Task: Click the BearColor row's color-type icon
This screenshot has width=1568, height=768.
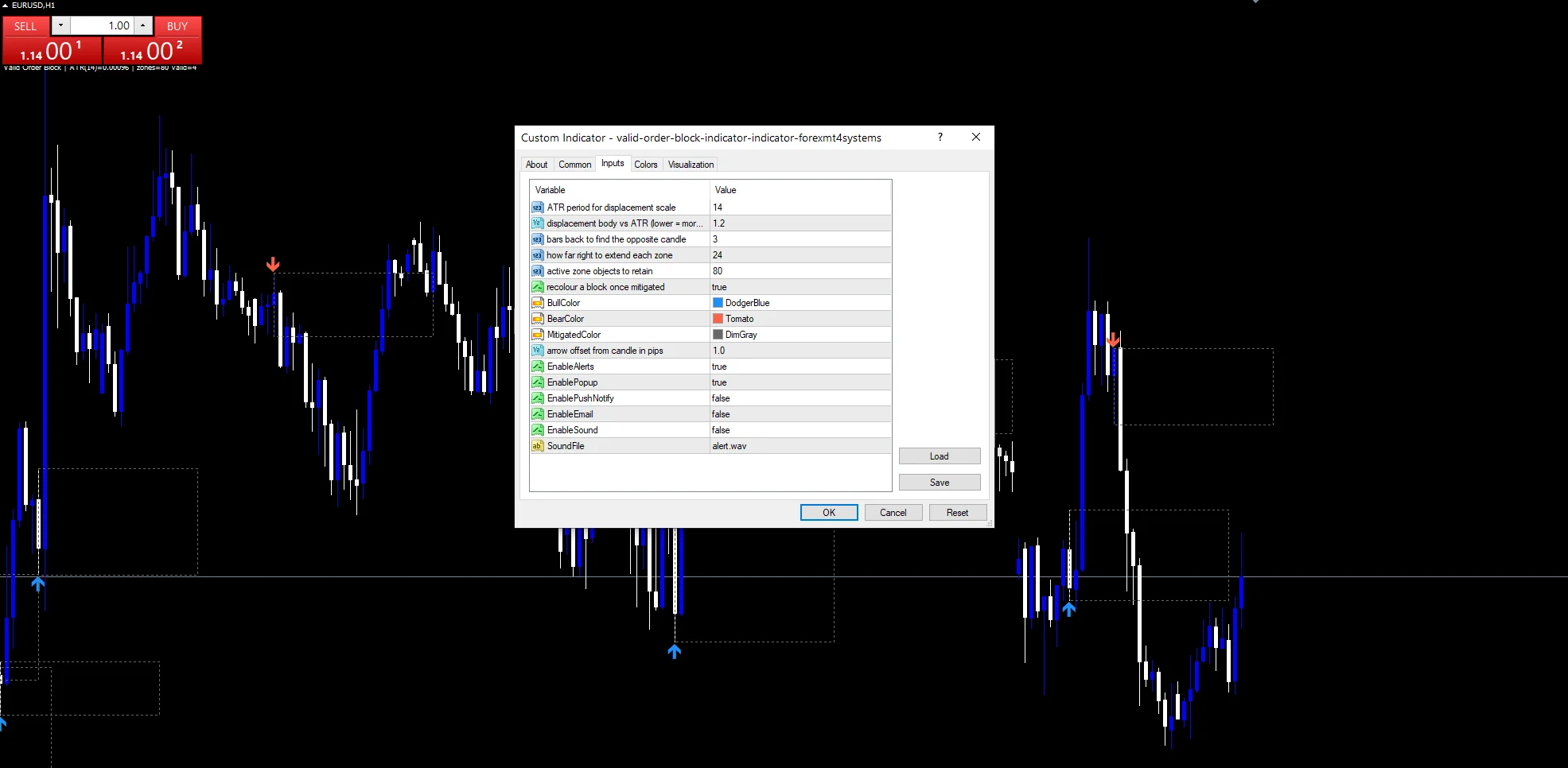Action: 538,319
